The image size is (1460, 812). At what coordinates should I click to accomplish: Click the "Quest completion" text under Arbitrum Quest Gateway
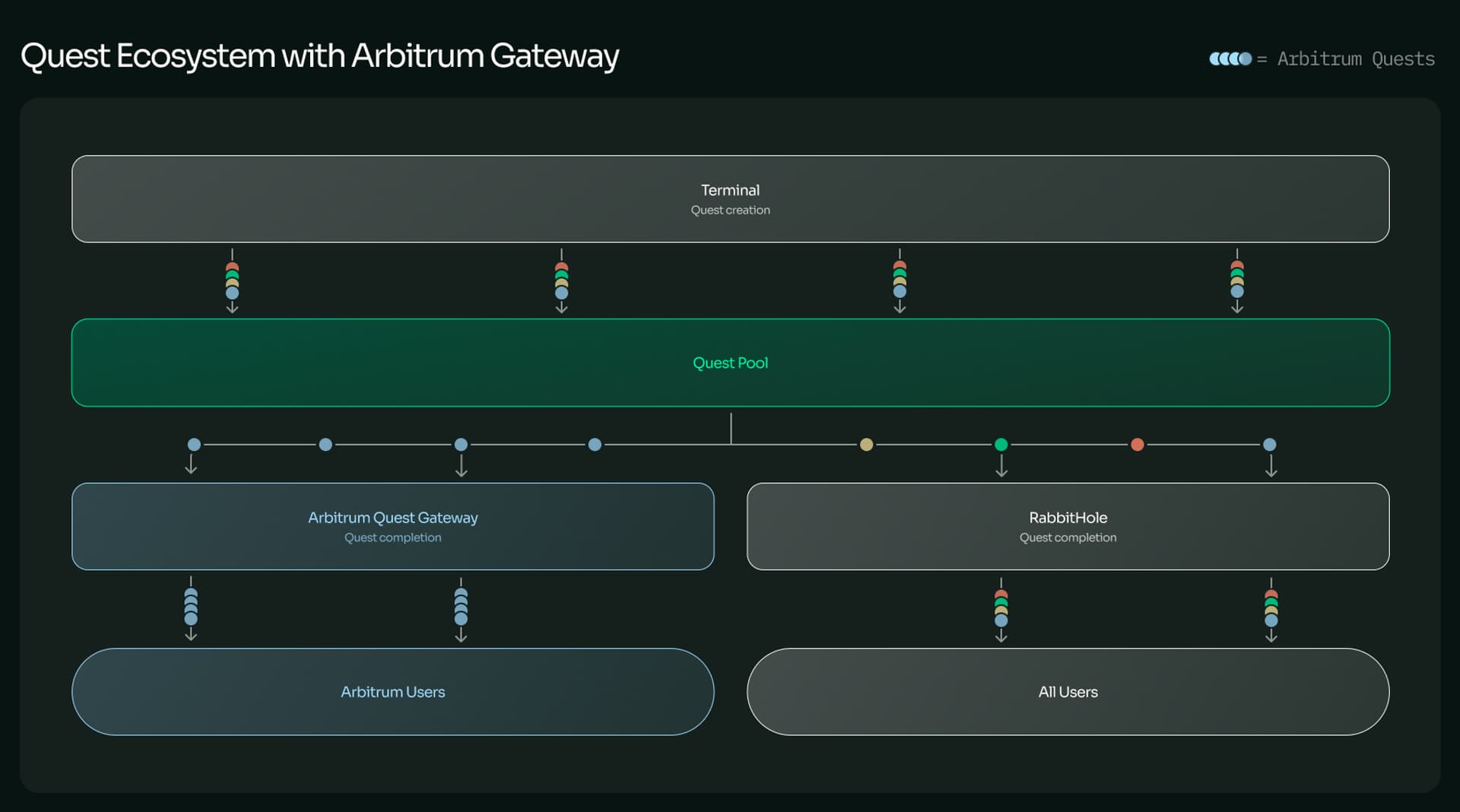coord(392,538)
